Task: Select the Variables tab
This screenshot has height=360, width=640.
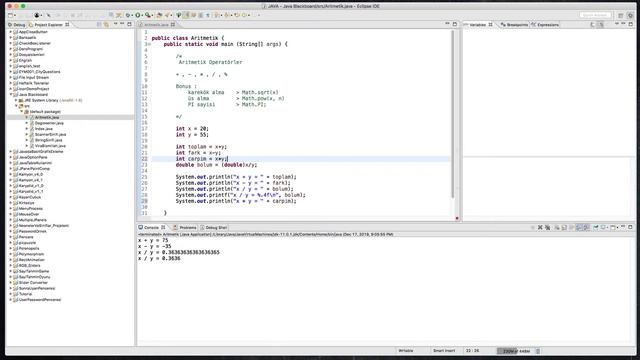Action: click(x=478, y=24)
